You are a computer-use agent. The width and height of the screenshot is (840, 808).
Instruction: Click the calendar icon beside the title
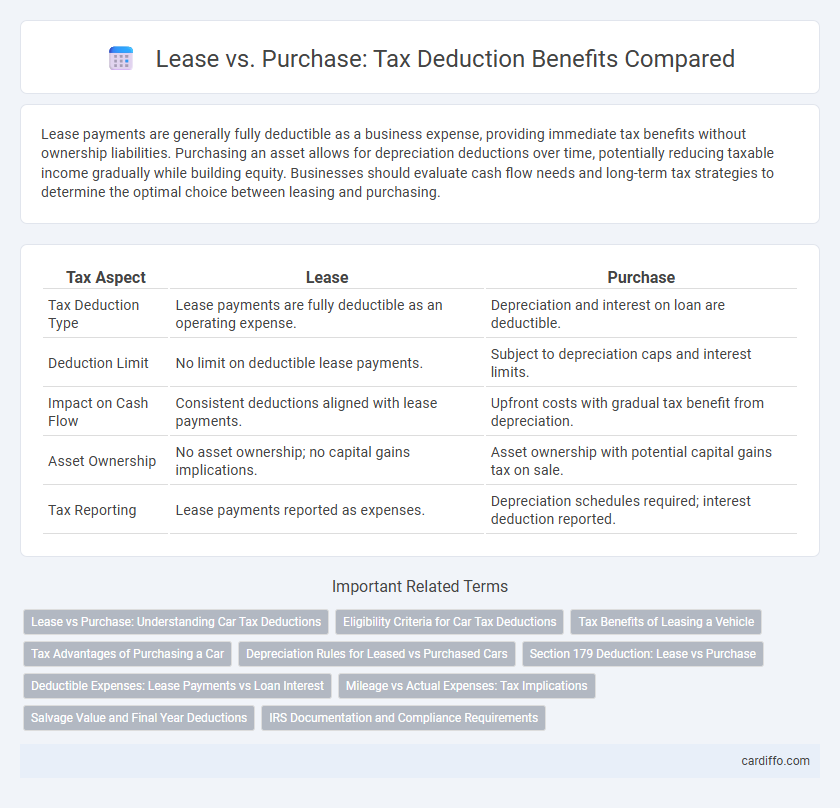tap(121, 58)
